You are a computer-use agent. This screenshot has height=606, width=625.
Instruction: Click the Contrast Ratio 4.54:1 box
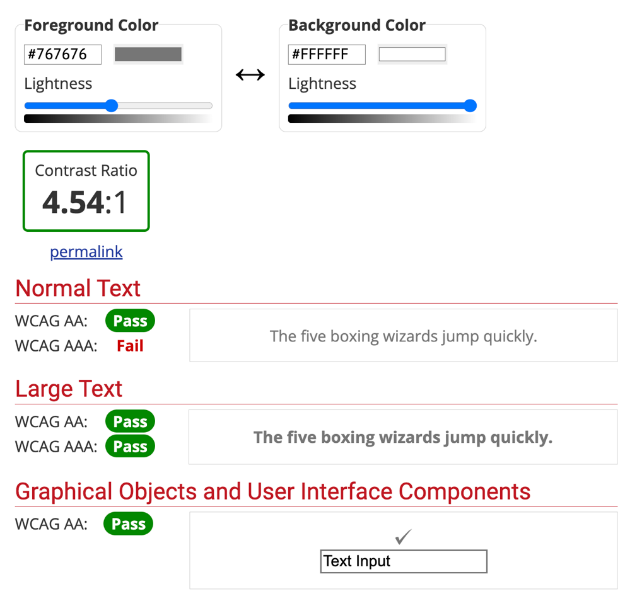coord(86,191)
